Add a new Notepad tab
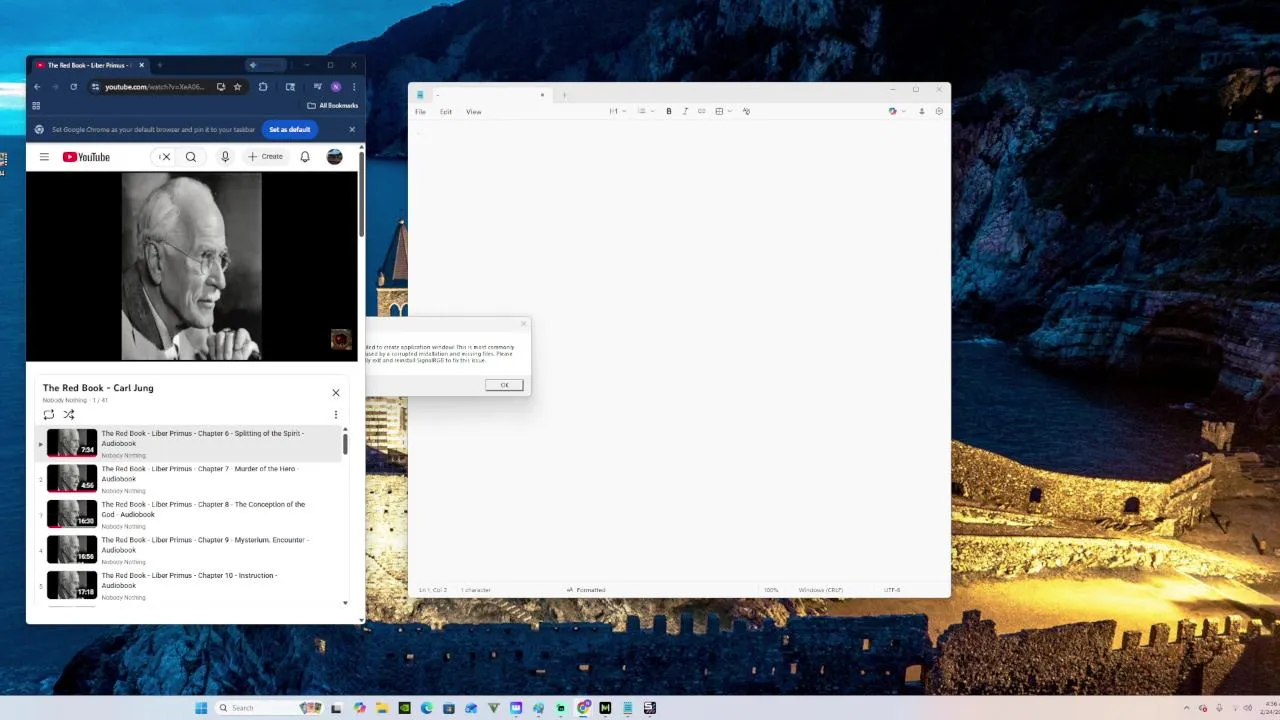 click(x=564, y=95)
